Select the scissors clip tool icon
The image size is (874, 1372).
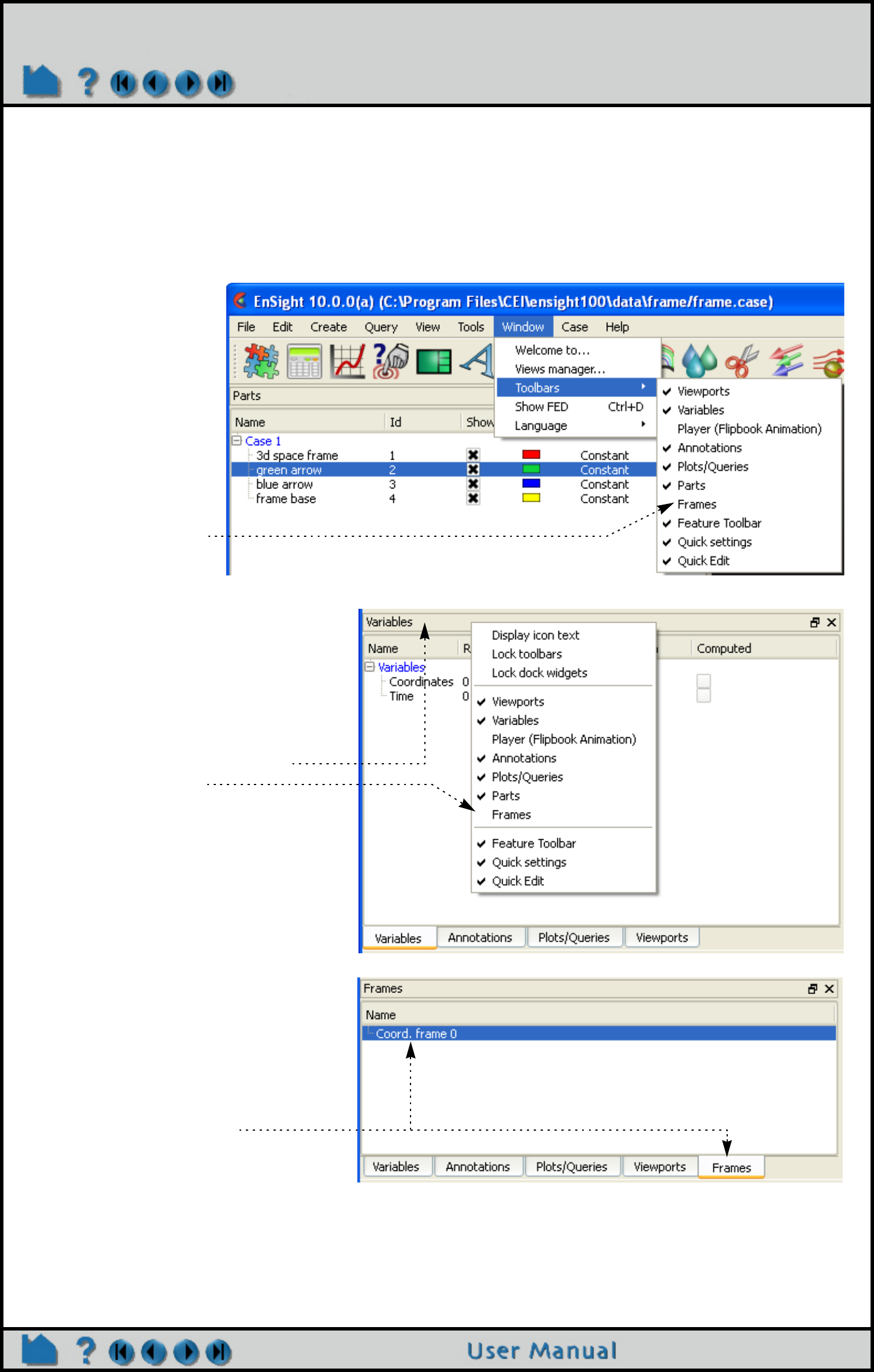pos(742,361)
